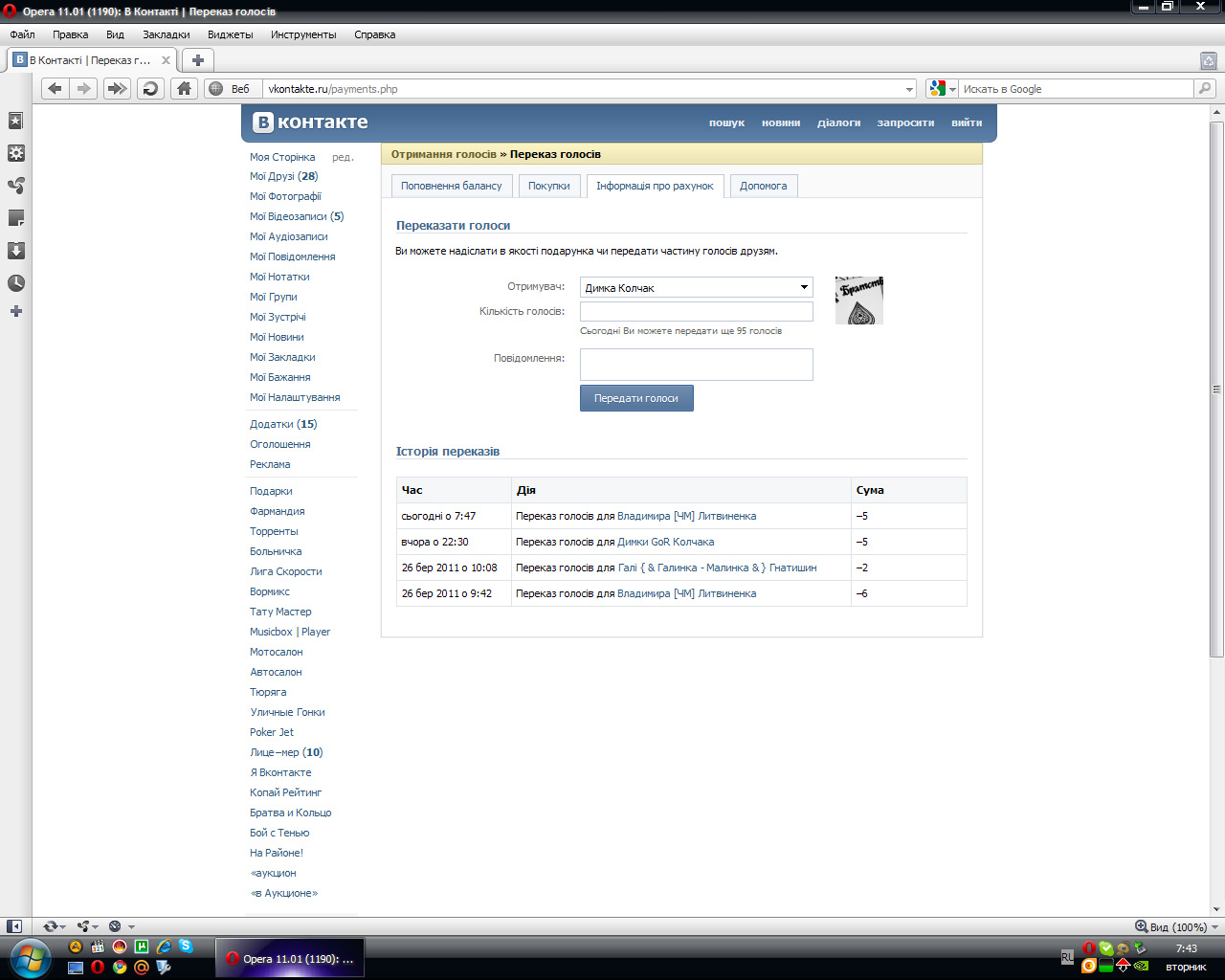This screenshot has width=1225, height=980.
Task: Click the Передати голоси button
Action: click(x=636, y=398)
